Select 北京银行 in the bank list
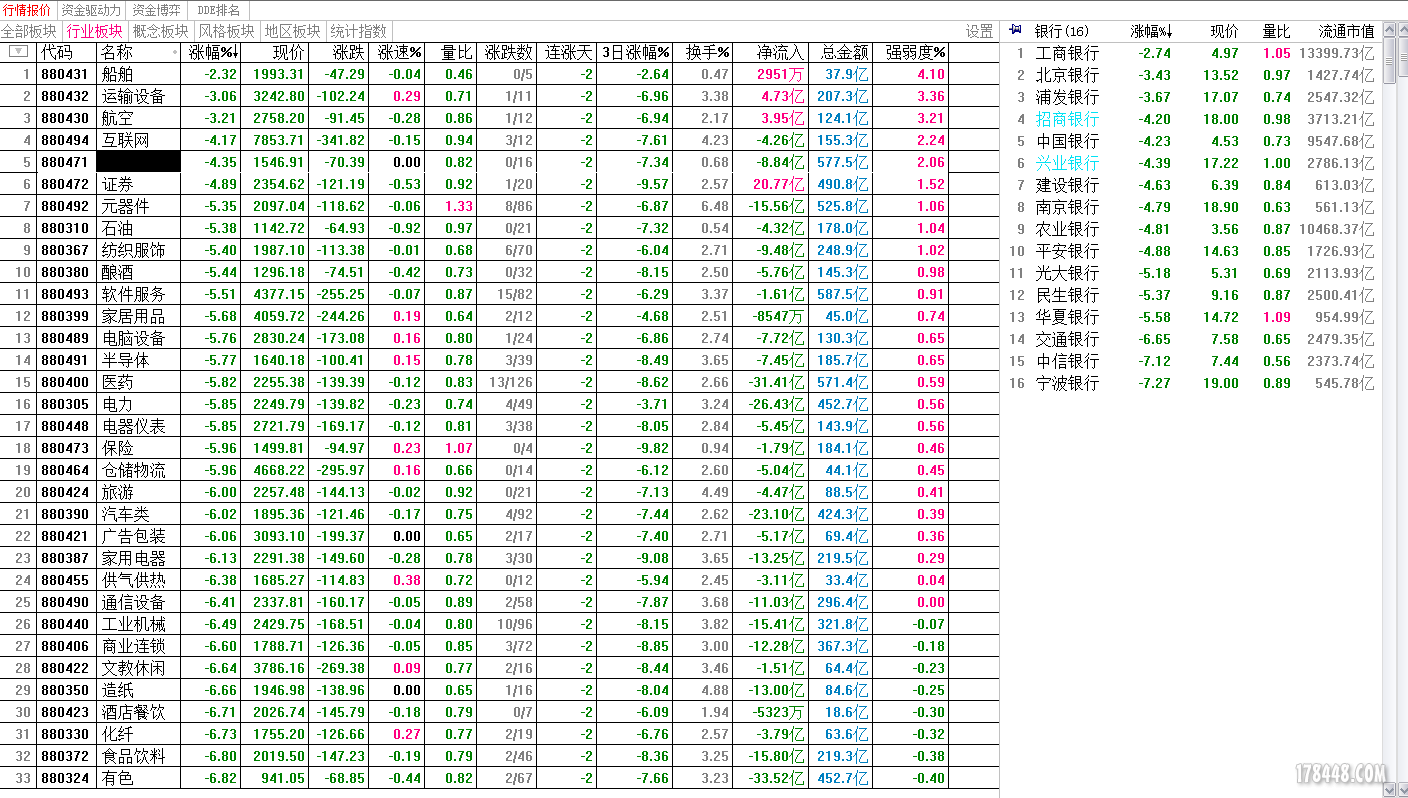 [x=1191, y=75]
